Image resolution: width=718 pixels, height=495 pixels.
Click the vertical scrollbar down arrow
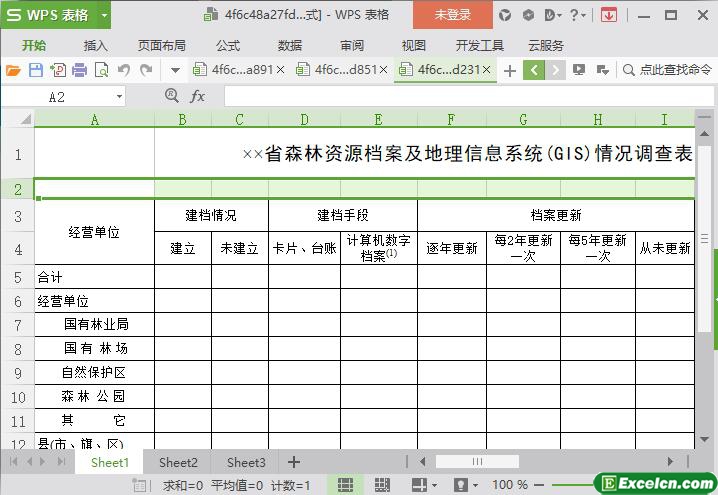(705, 439)
